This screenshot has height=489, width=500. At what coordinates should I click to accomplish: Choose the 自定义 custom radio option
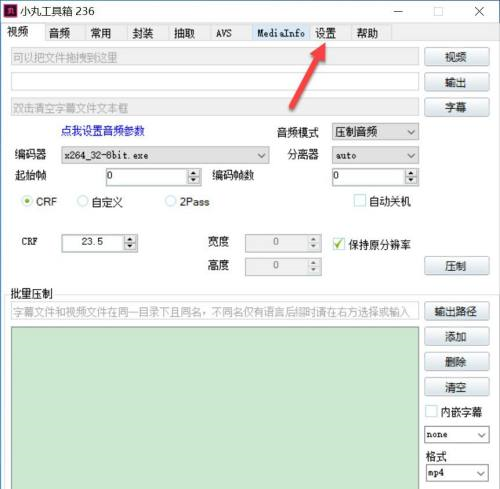point(82,201)
